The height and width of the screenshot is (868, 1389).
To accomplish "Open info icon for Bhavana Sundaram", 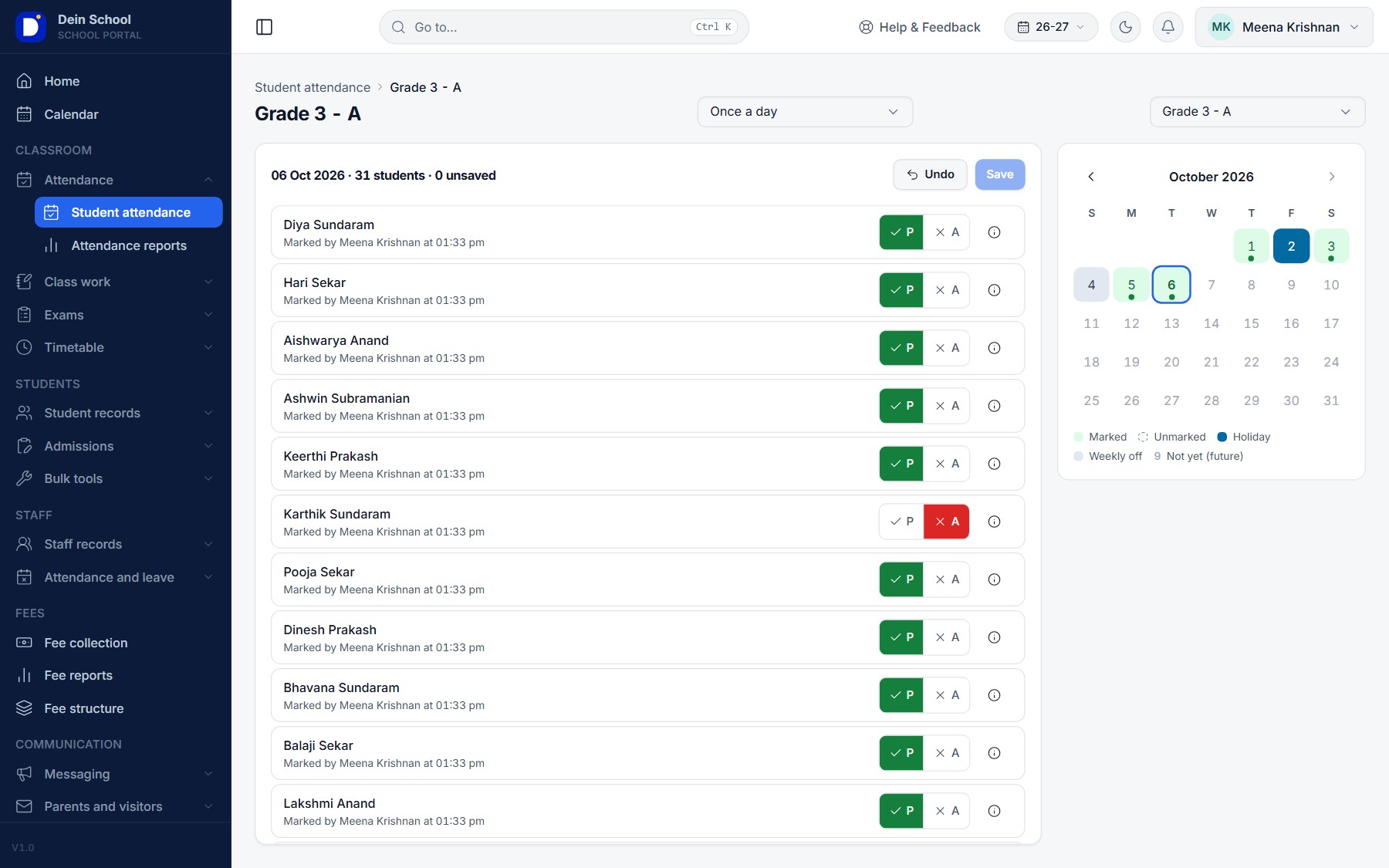I will click(995, 695).
